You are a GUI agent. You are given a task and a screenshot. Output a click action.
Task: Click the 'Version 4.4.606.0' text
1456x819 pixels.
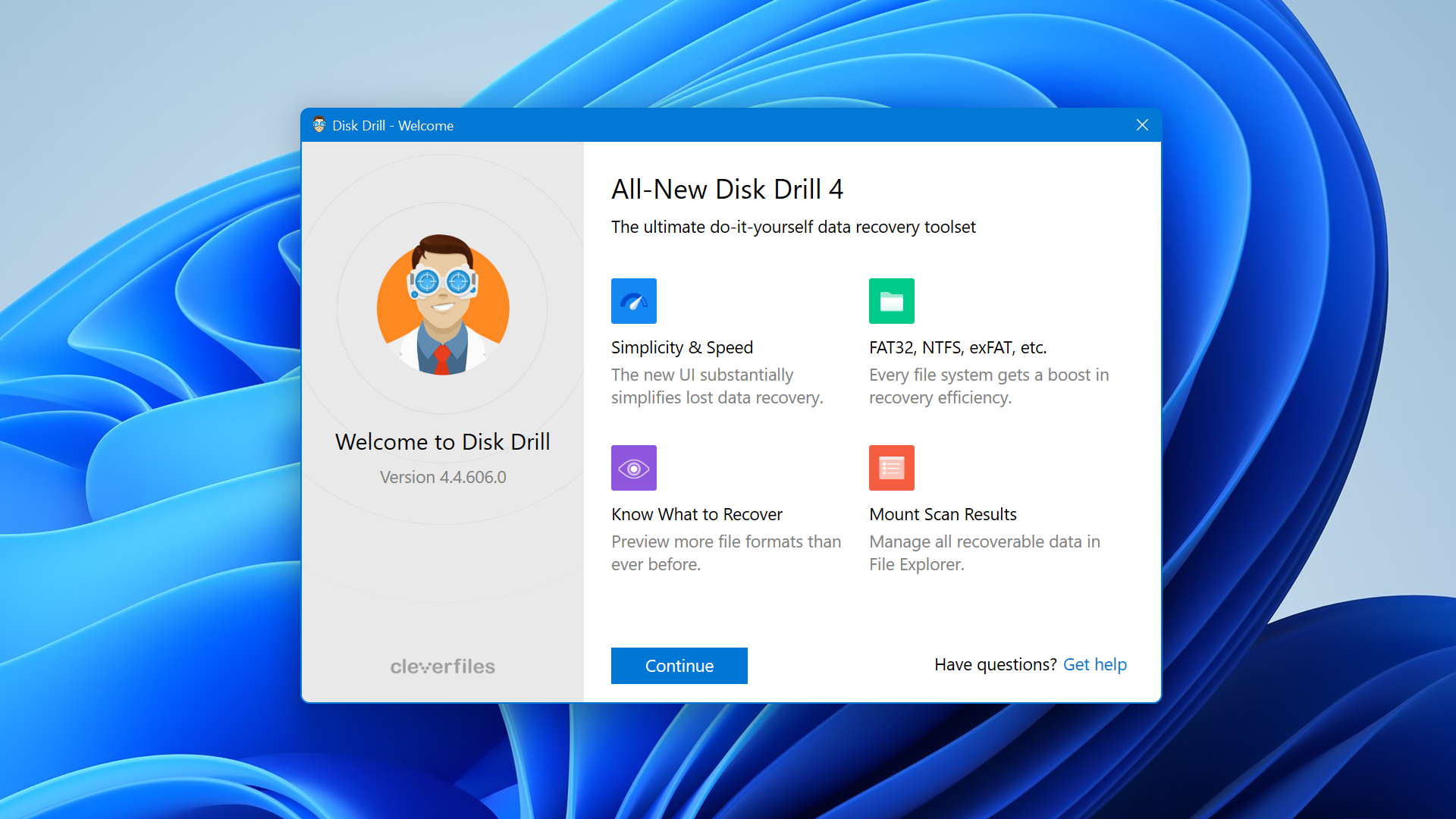(443, 478)
